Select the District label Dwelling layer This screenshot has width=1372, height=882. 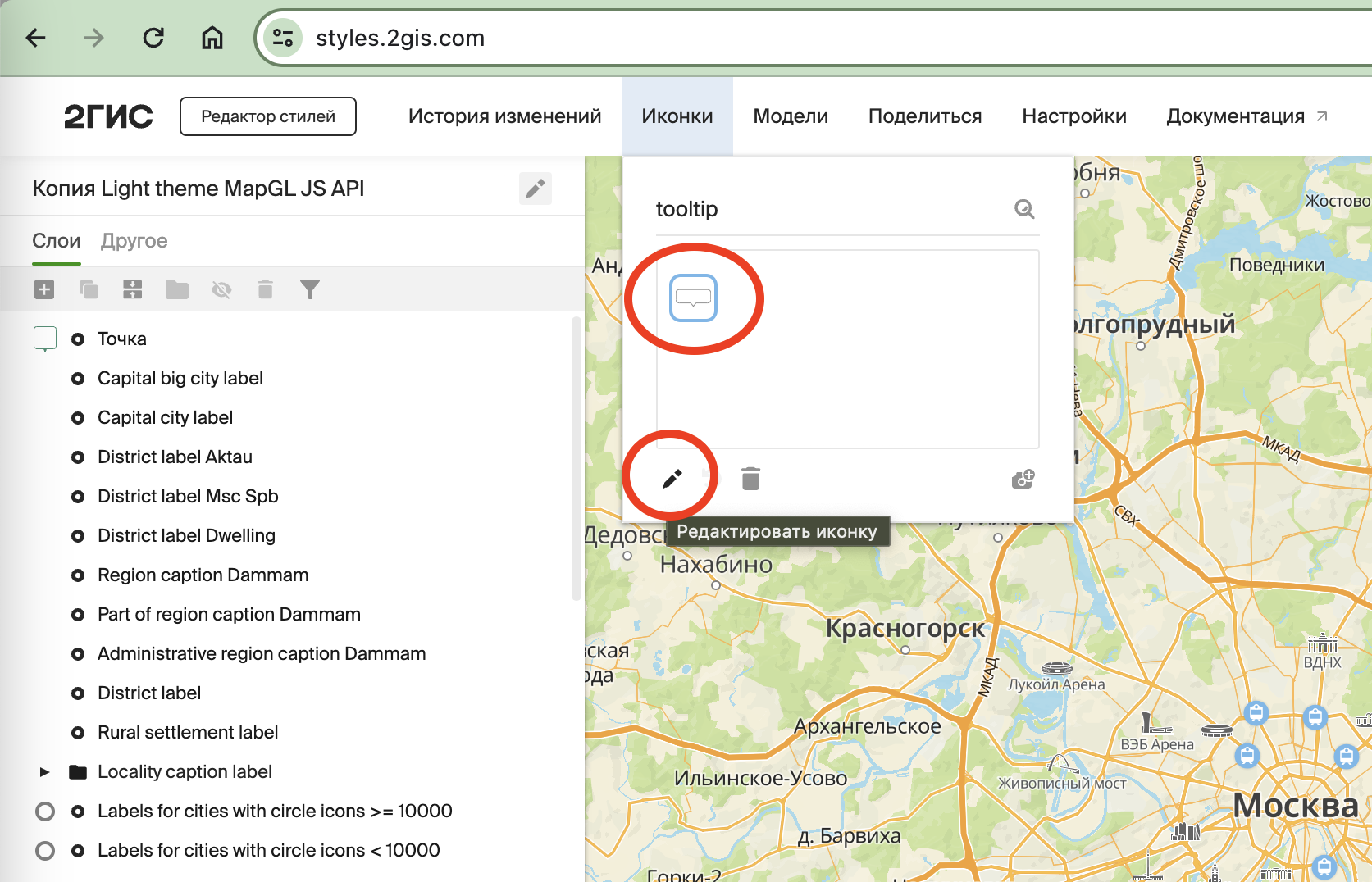[186, 536]
